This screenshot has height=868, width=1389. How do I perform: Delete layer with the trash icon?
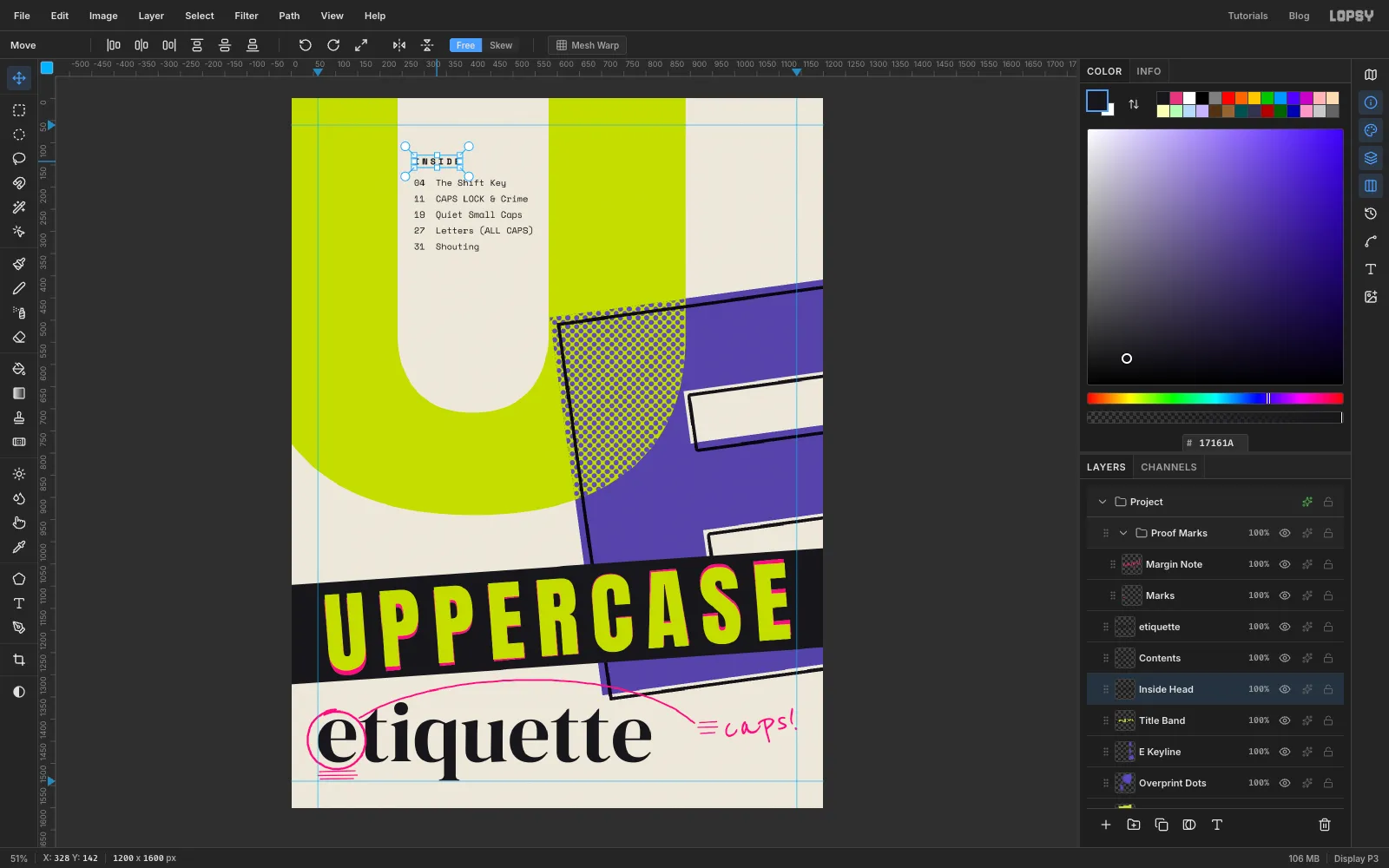(x=1325, y=825)
